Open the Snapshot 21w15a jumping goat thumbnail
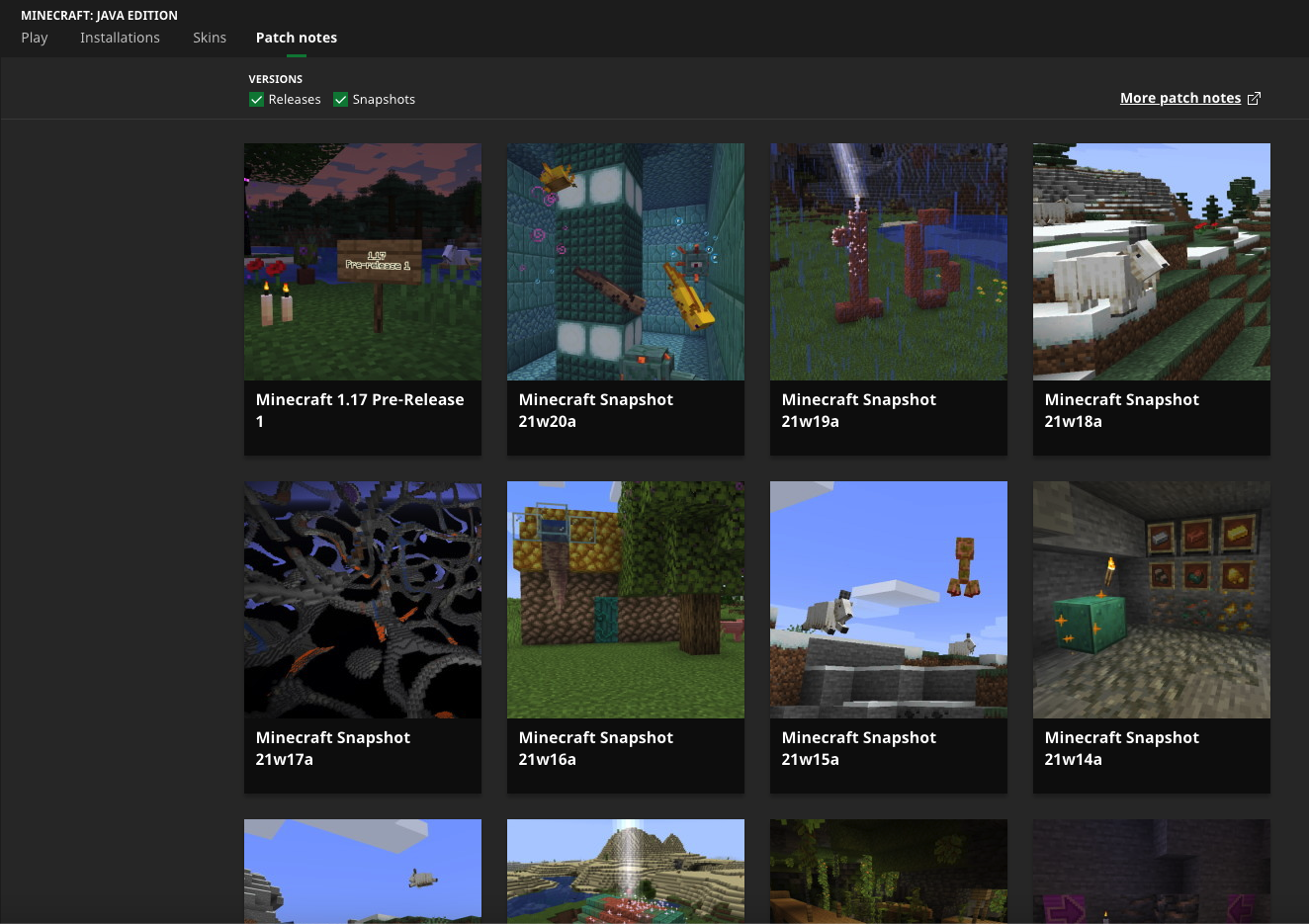The height and width of the screenshot is (924, 1309). pyautogui.click(x=889, y=600)
